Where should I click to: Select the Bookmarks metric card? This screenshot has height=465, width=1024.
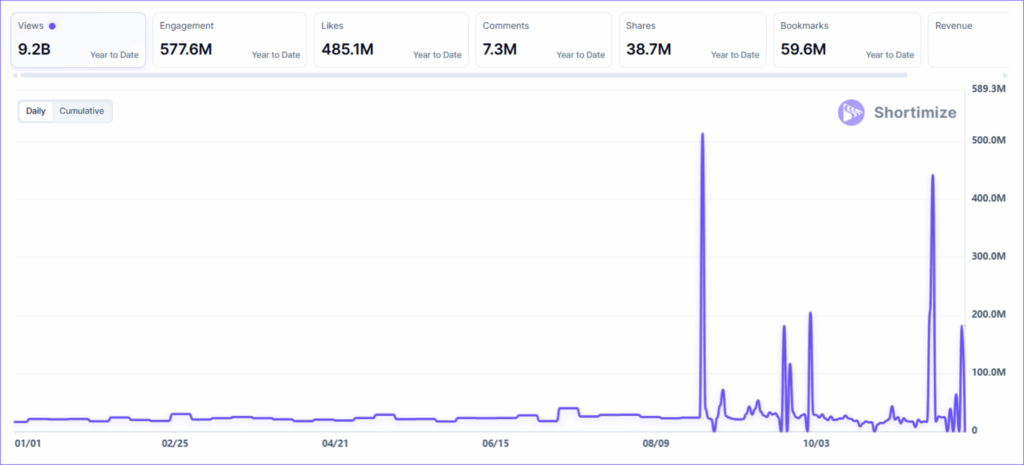pos(846,40)
